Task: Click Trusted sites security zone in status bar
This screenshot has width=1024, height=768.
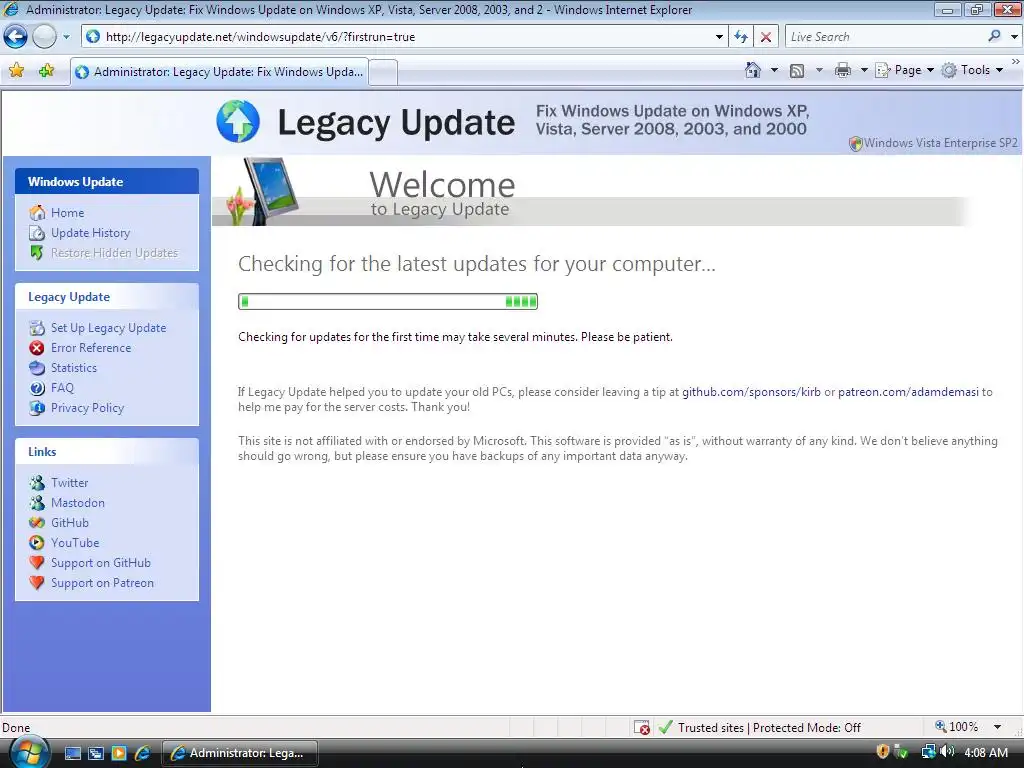Action: point(760,728)
